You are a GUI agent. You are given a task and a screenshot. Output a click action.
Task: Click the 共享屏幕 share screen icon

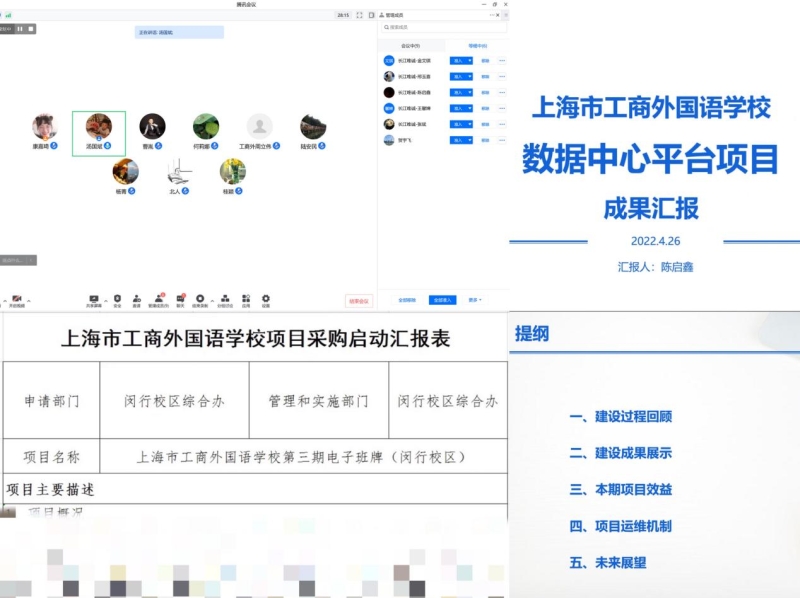pos(94,297)
